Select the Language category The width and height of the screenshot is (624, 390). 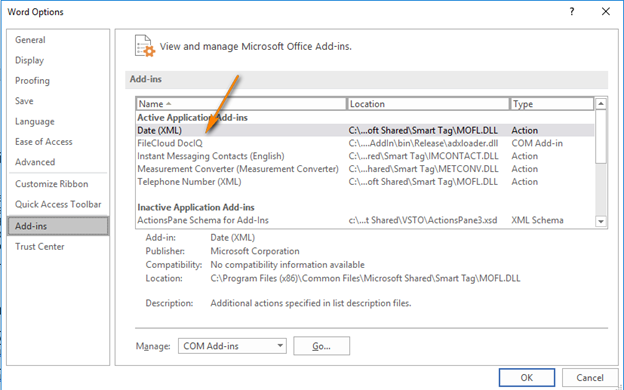click(x=35, y=121)
